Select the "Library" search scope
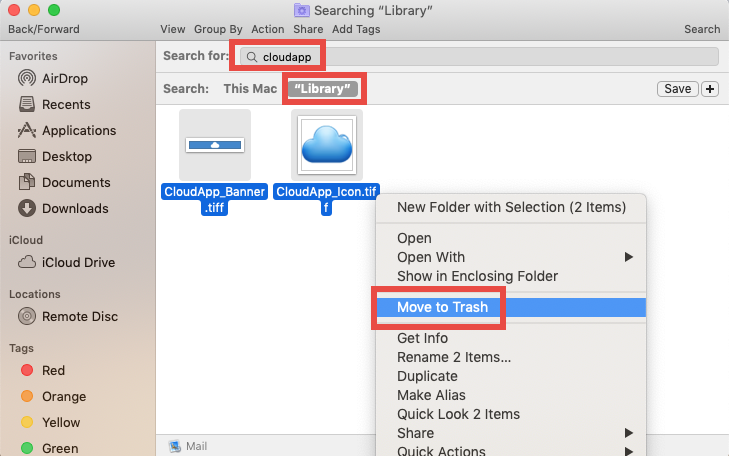729x456 pixels. 323,88
